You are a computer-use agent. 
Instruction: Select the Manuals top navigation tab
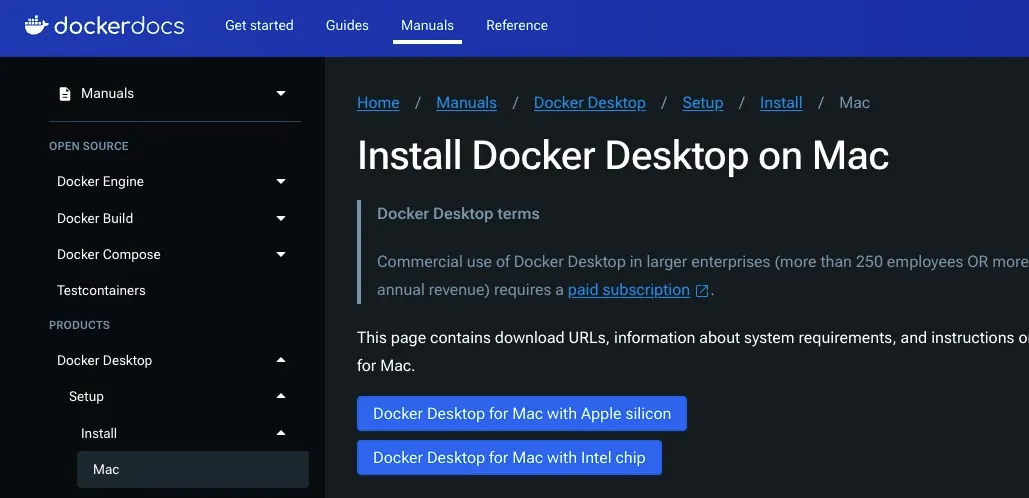point(427,25)
